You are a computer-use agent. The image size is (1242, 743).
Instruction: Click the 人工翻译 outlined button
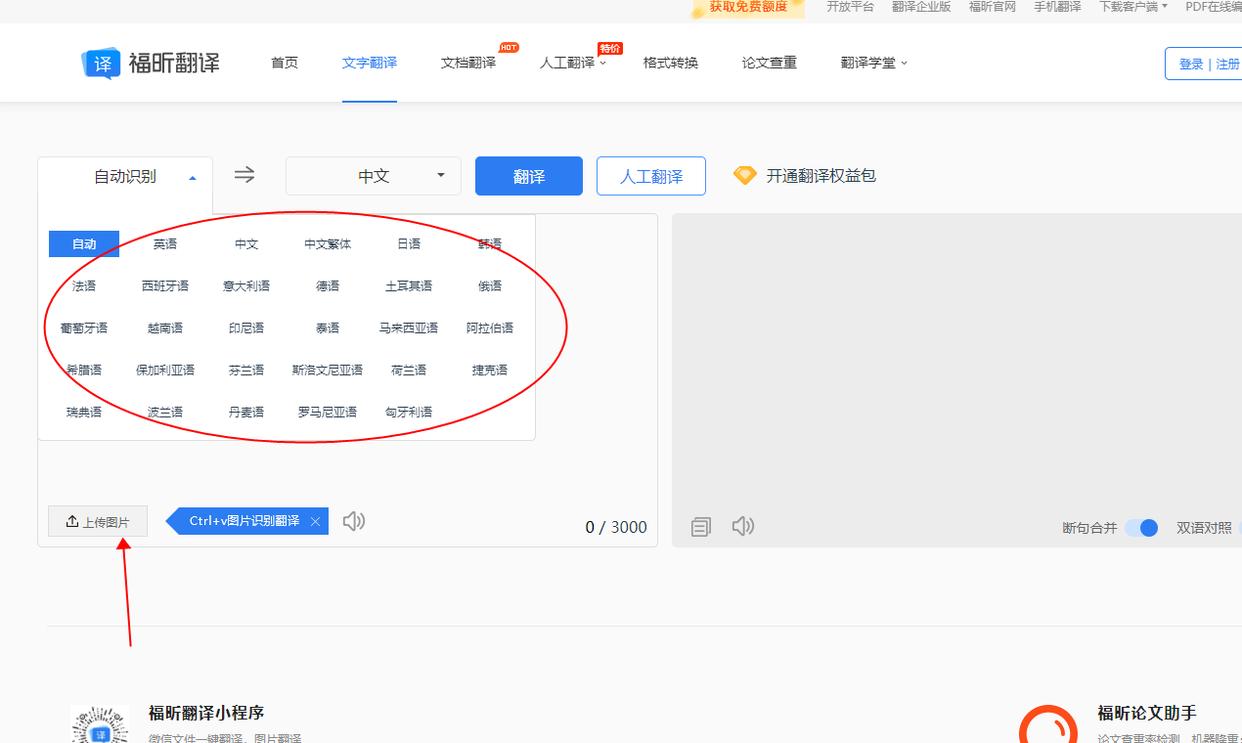[651, 176]
